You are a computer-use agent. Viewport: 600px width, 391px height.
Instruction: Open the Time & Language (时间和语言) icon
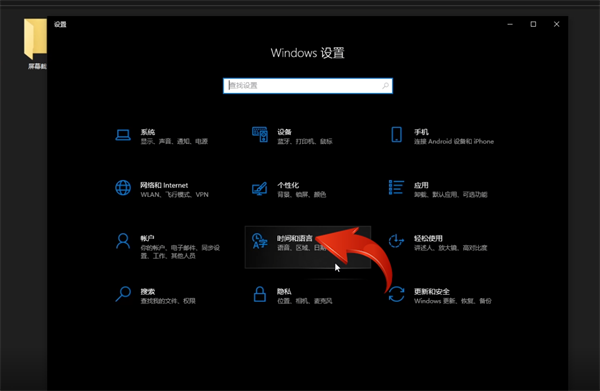(259, 241)
